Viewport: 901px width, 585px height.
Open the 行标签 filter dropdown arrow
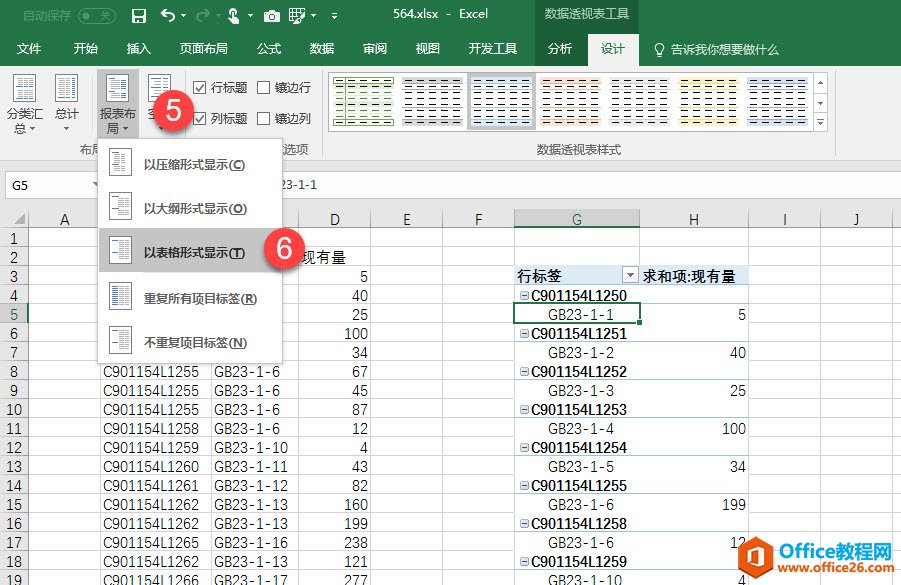point(630,275)
